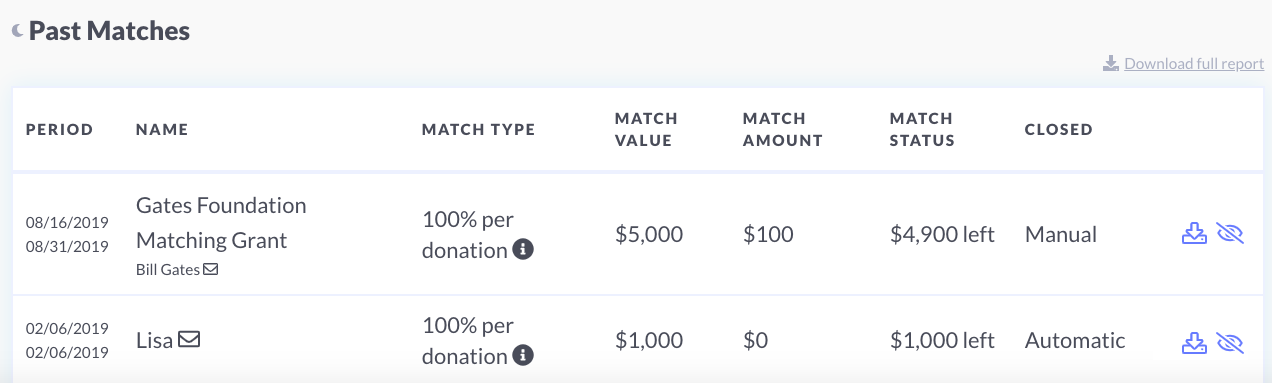Click the Match Type column header
Image resolution: width=1272 pixels, height=383 pixels.
coord(479,129)
